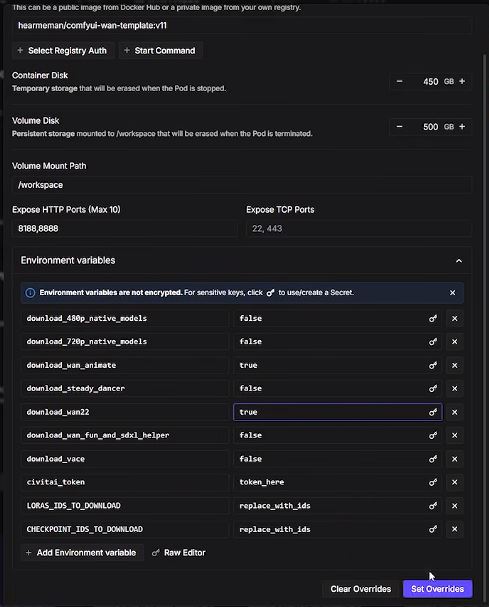Click the secret key icon for download_wan_animate
Screen dimensions: 489x607
click(432, 365)
